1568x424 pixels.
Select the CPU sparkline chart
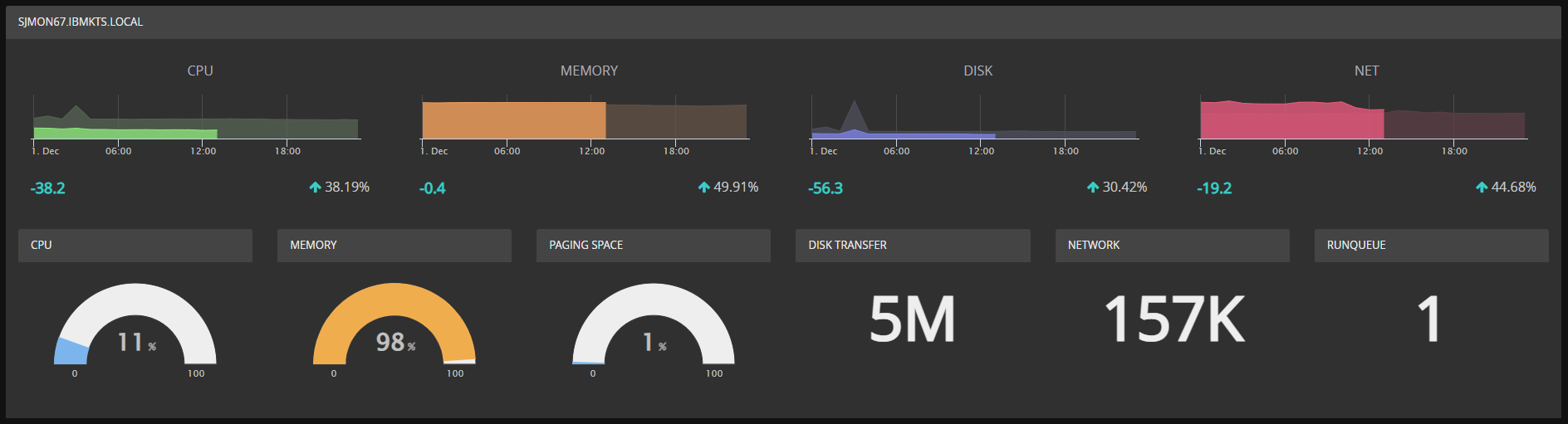tap(196, 117)
